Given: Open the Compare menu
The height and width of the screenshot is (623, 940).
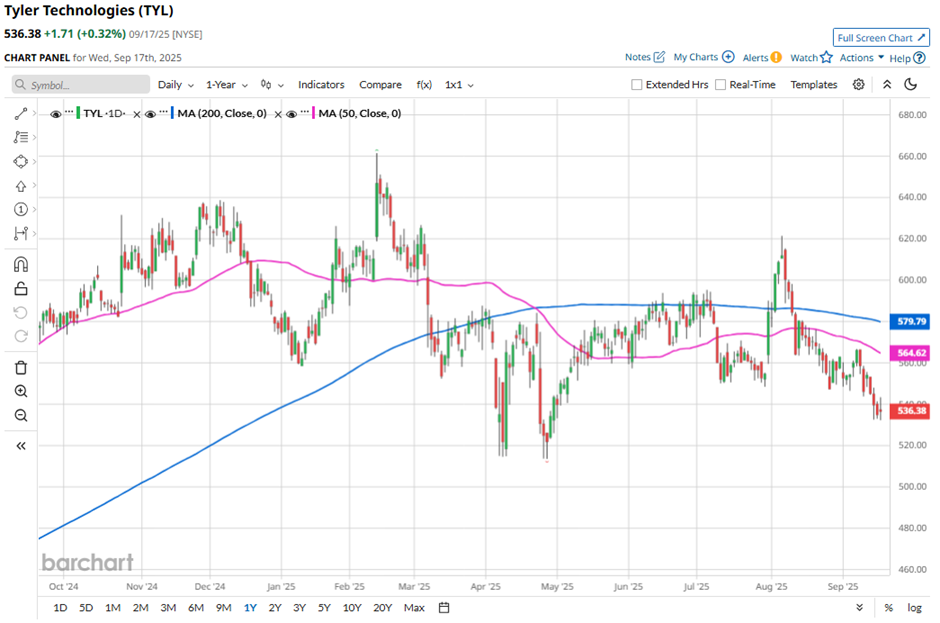Looking at the screenshot, I should point(380,85).
